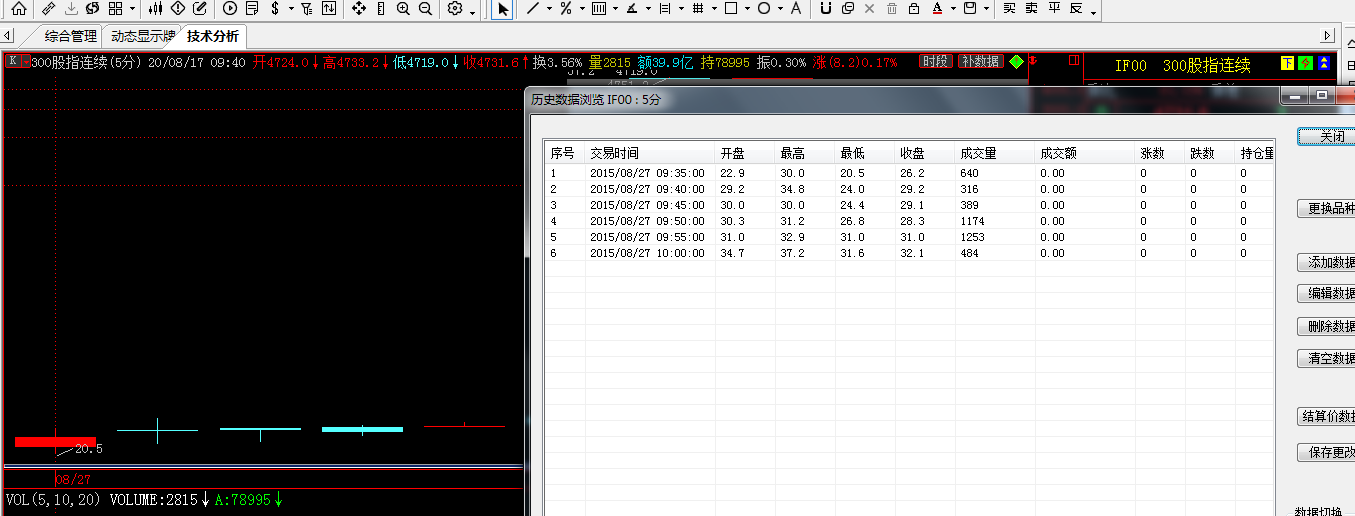Toggle the yellow 下 marker button
The height and width of the screenshot is (516, 1355).
pos(1287,64)
